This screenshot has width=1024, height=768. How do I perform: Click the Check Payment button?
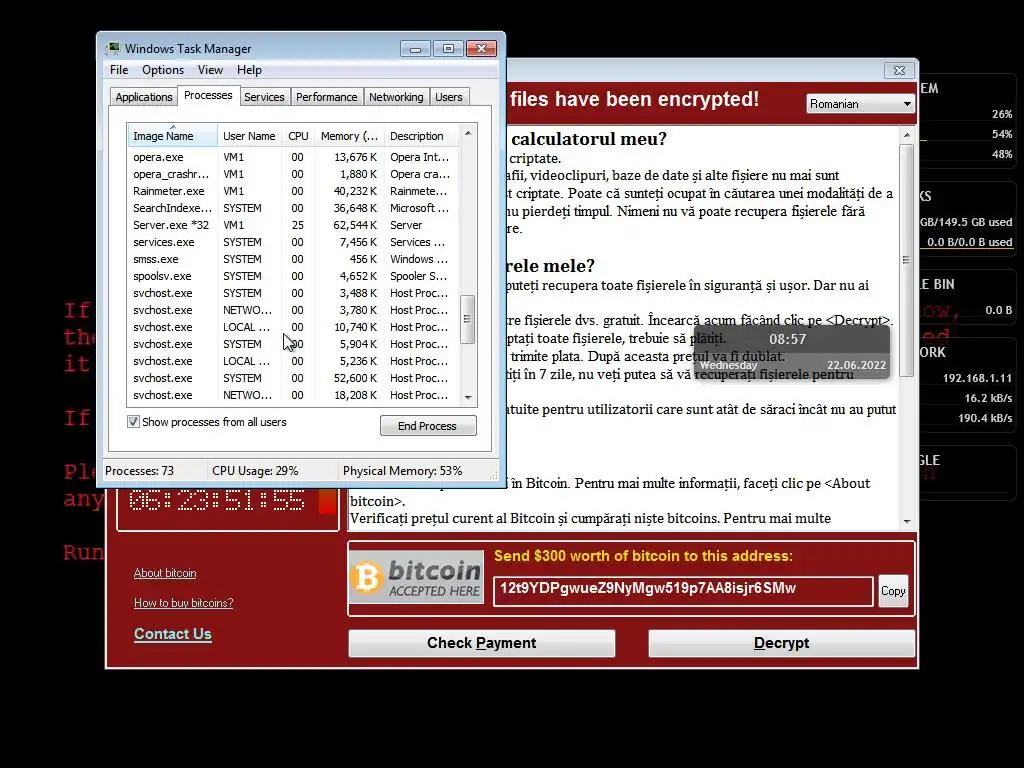pyautogui.click(x=482, y=643)
